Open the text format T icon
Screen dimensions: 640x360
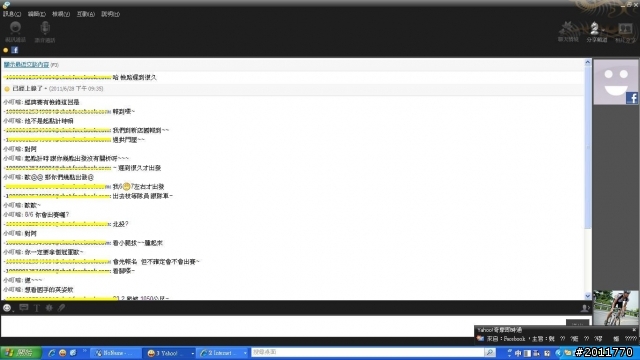pos(37,308)
